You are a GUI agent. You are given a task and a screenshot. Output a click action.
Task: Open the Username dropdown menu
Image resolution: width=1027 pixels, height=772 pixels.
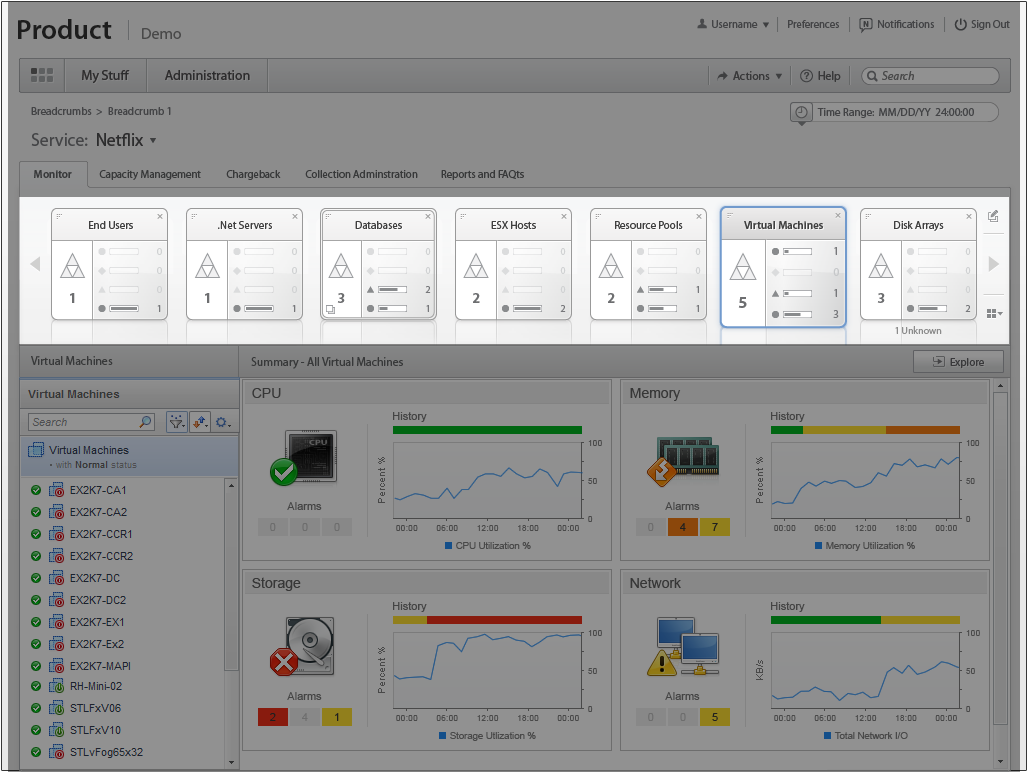click(x=734, y=25)
